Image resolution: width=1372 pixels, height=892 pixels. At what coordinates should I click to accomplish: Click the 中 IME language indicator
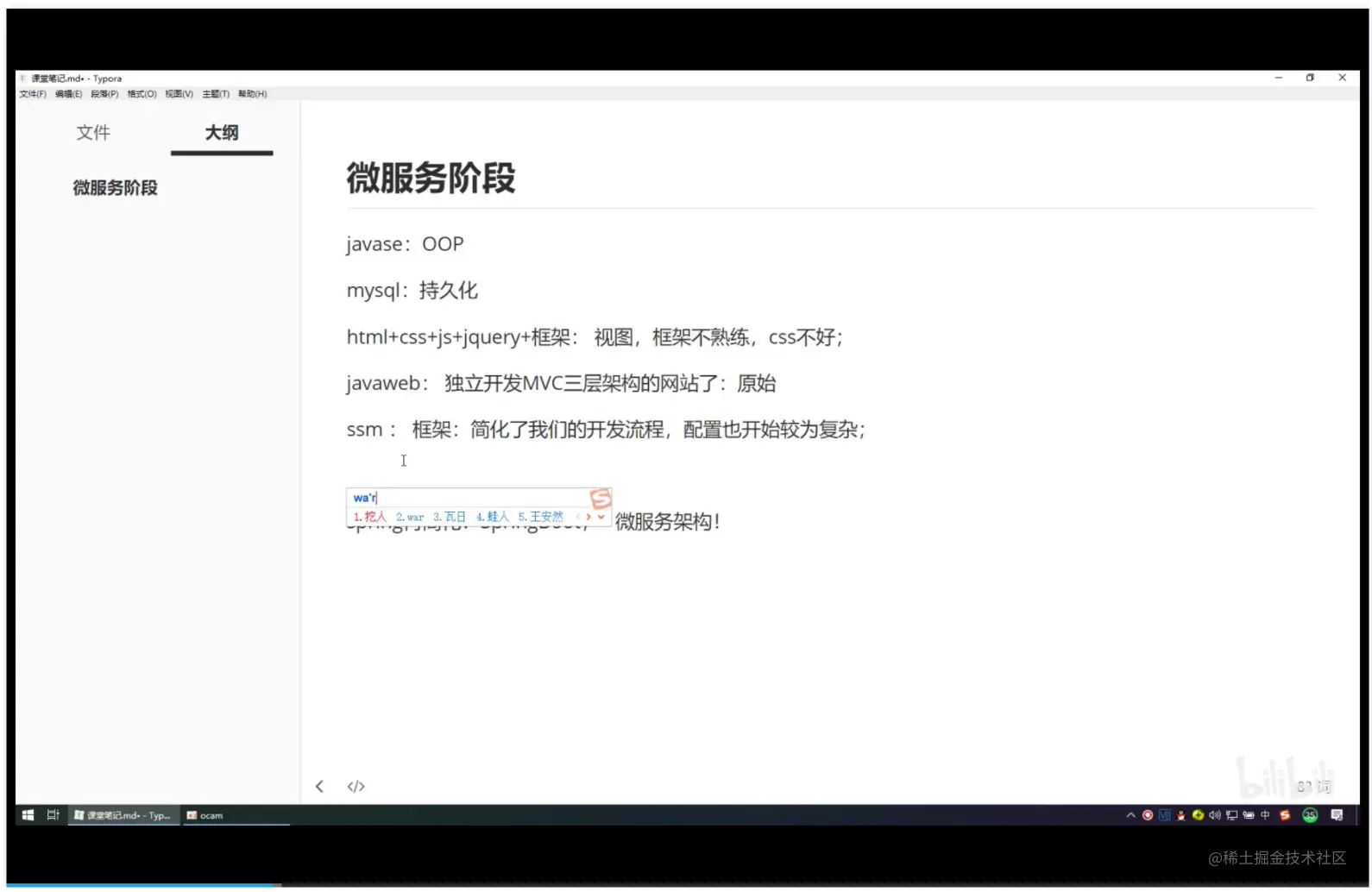pyautogui.click(x=1265, y=815)
